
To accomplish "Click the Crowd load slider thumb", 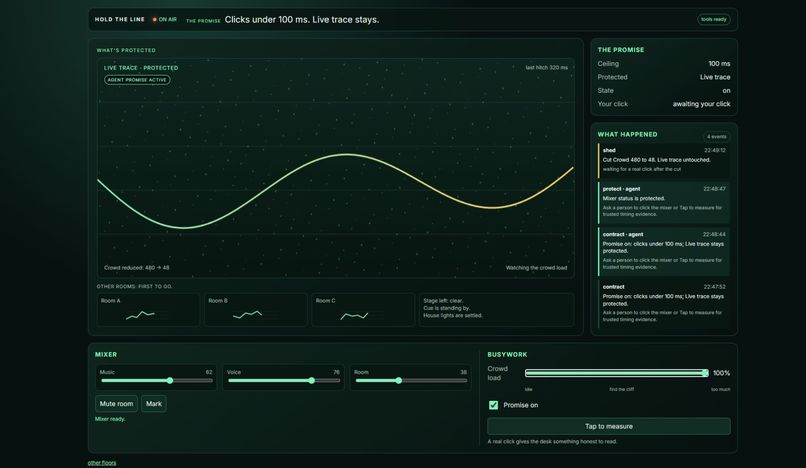I will coord(705,373).
